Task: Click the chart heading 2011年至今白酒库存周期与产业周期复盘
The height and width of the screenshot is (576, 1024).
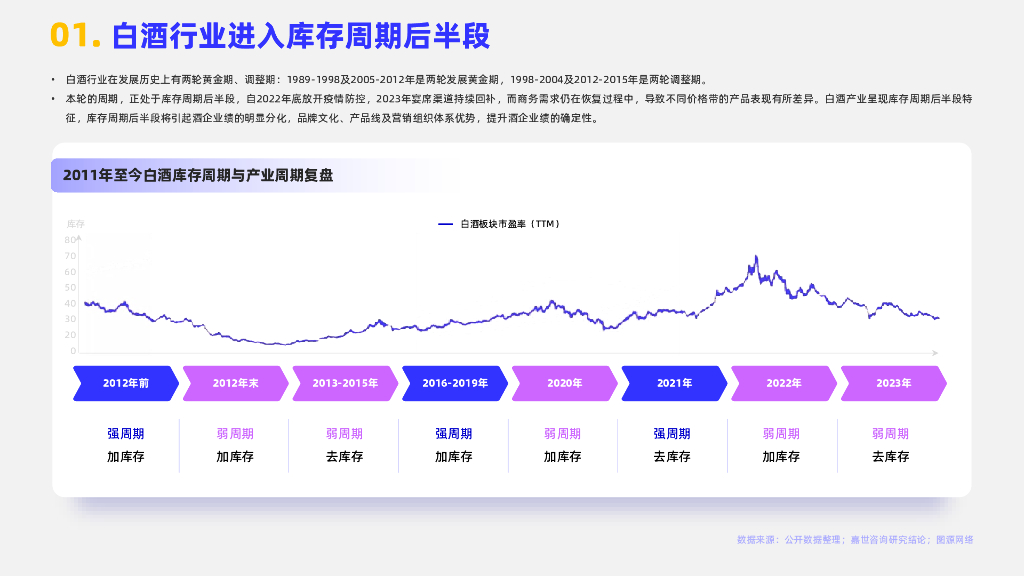Action: (198, 175)
